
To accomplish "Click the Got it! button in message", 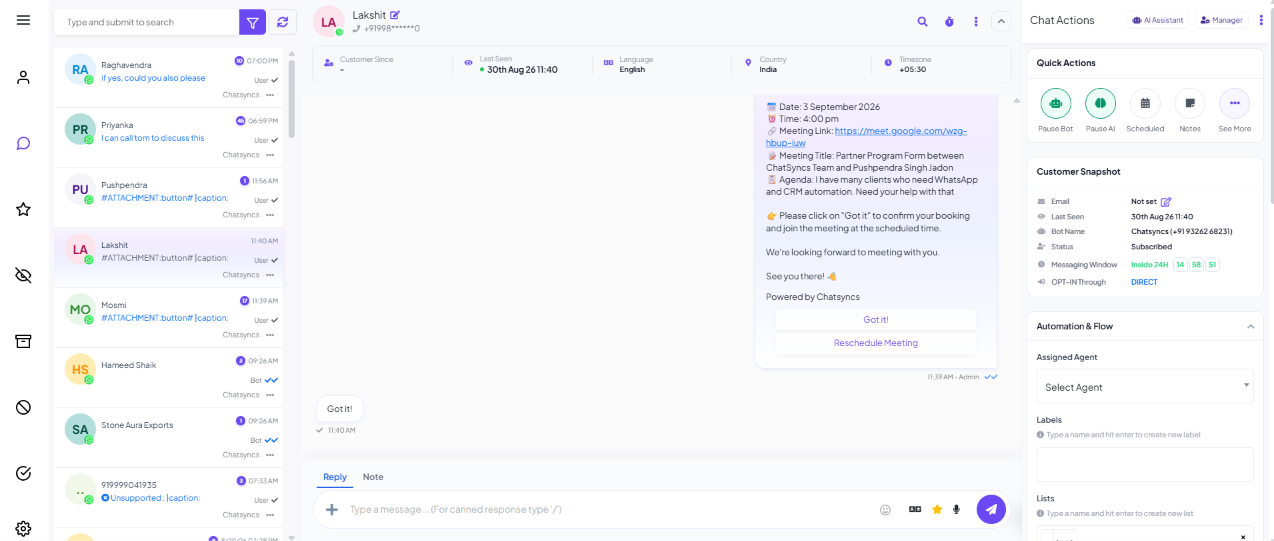I will point(876,319).
